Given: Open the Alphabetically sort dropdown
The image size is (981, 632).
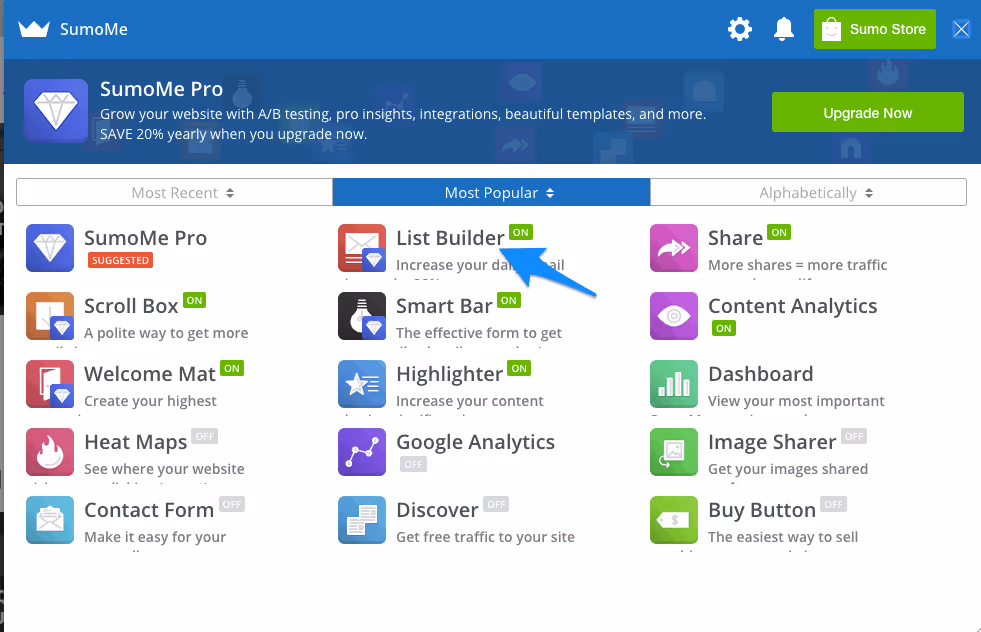Looking at the screenshot, I should (x=807, y=192).
